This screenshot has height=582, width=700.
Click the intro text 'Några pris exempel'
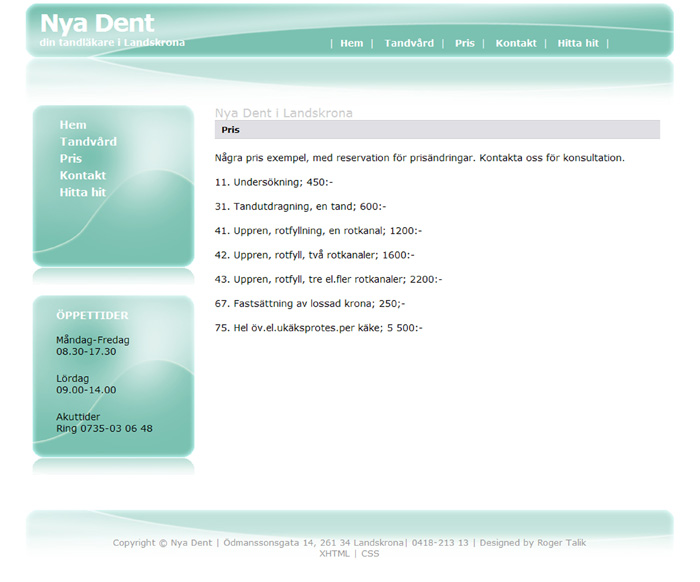tap(261, 158)
